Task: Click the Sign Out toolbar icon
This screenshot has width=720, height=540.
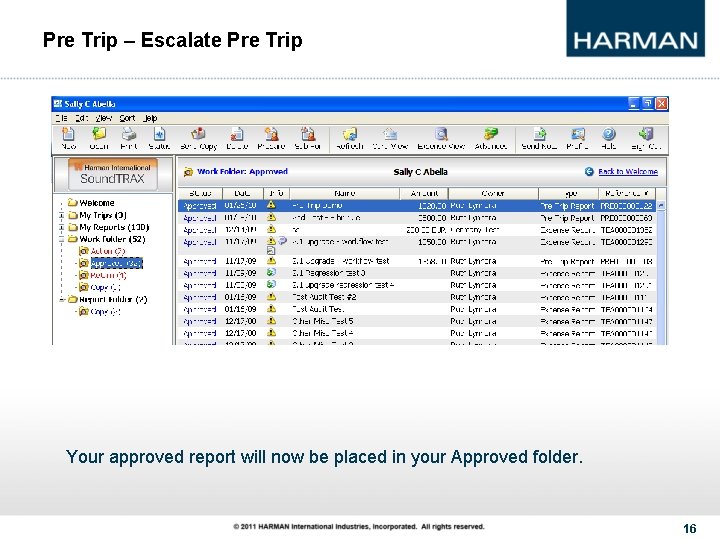Action: pyautogui.click(x=646, y=135)
